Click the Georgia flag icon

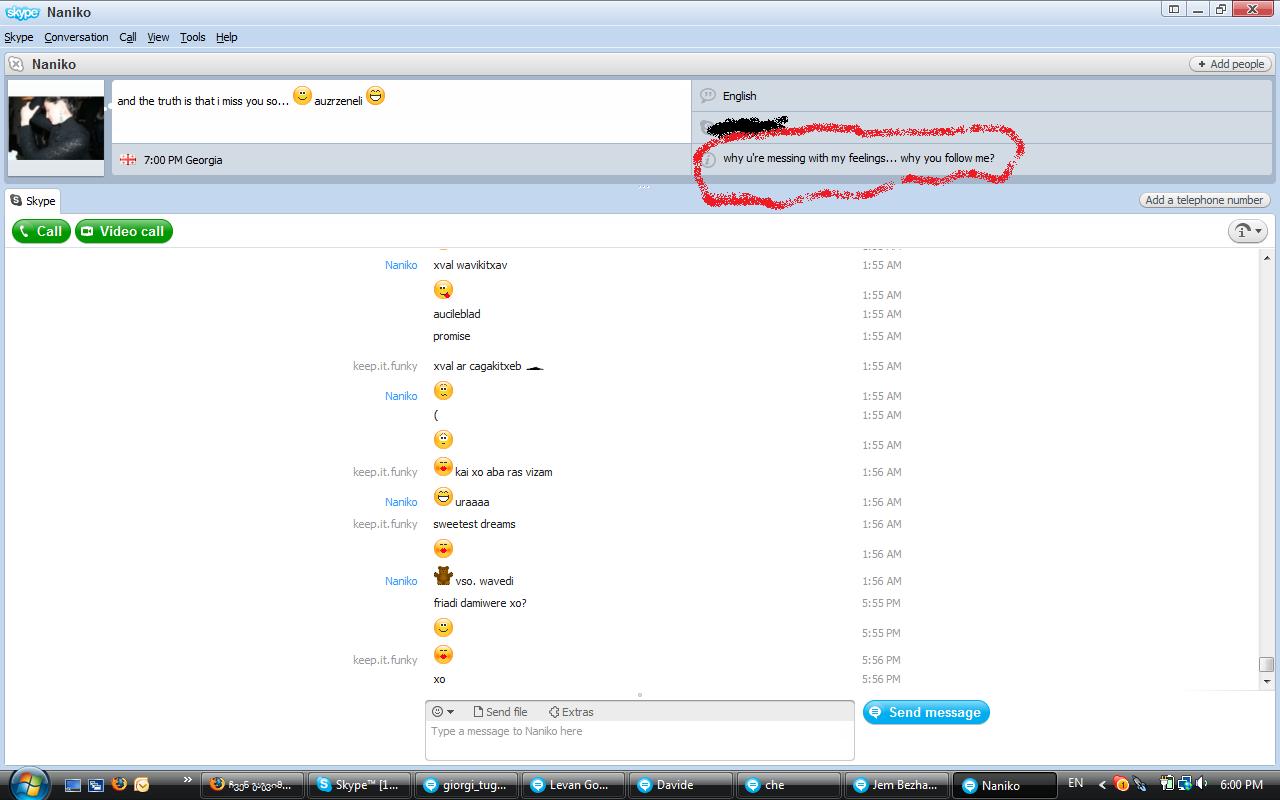[x=128, y=159]
